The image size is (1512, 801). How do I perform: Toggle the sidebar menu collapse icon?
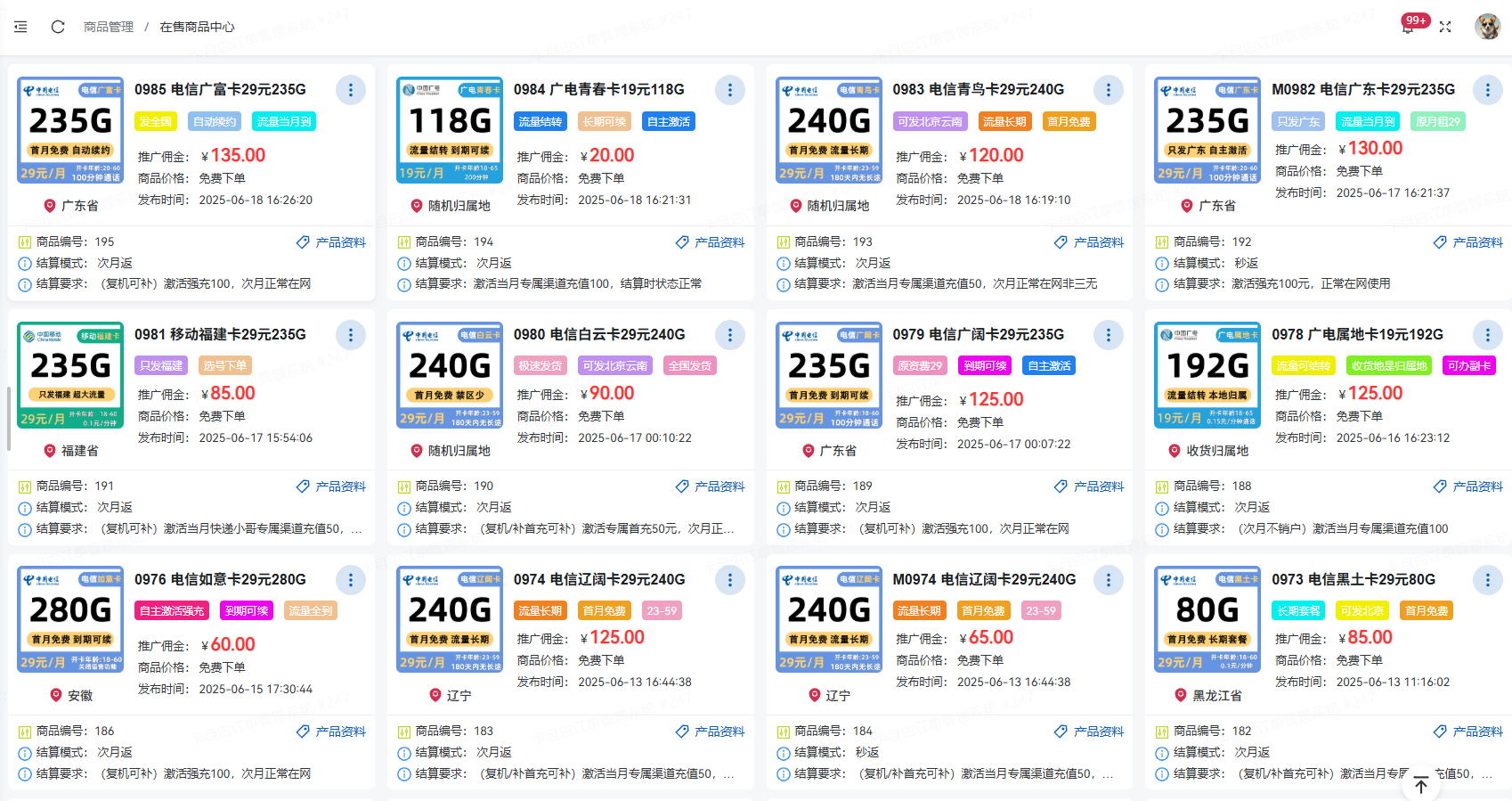click(x=20, y=27)
